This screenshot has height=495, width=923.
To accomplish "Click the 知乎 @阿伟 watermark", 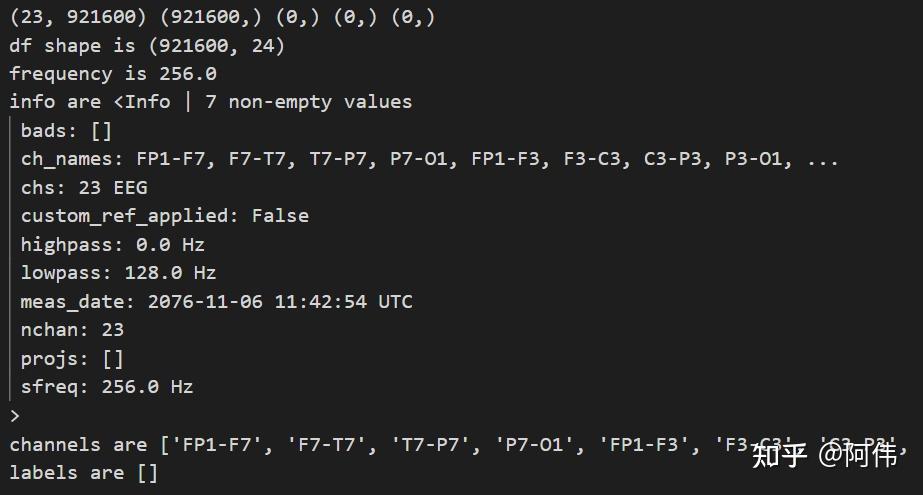I will (x=824, y=454).
